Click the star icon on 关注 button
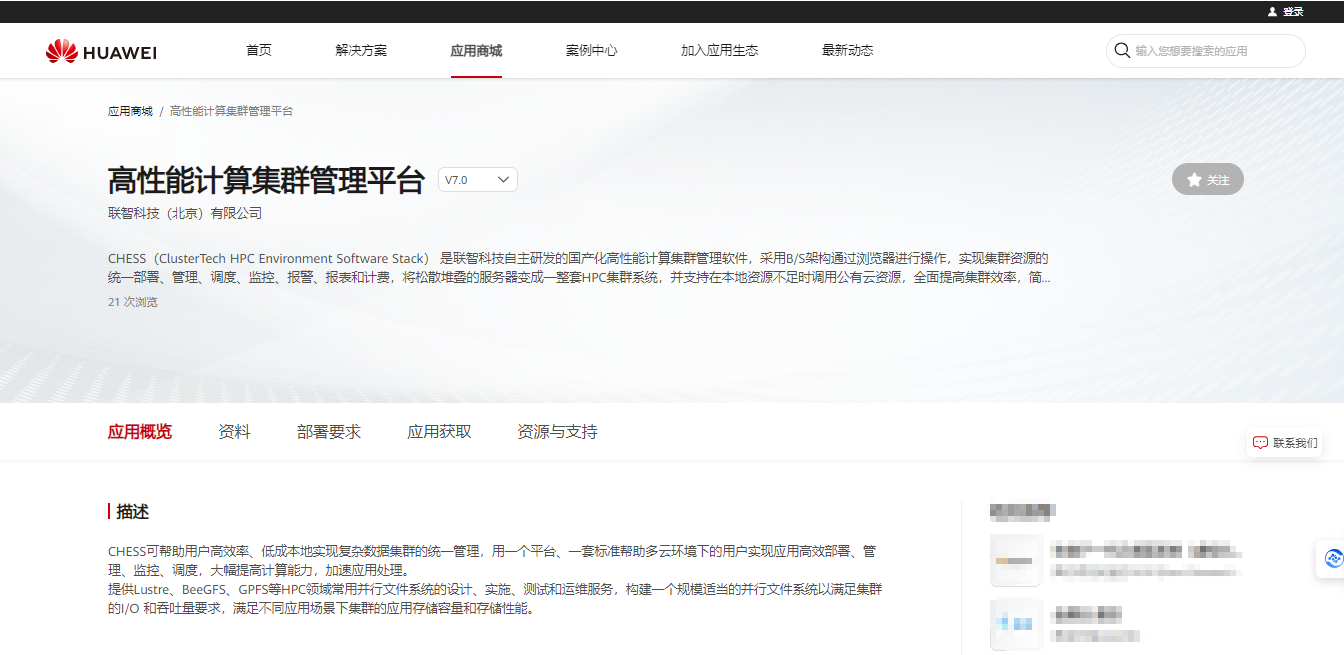1344x655 pixels. point(1194,180)
